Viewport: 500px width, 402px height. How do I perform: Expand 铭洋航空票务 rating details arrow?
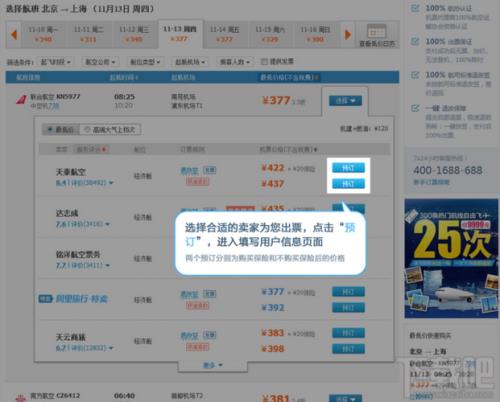pos(107,265)
